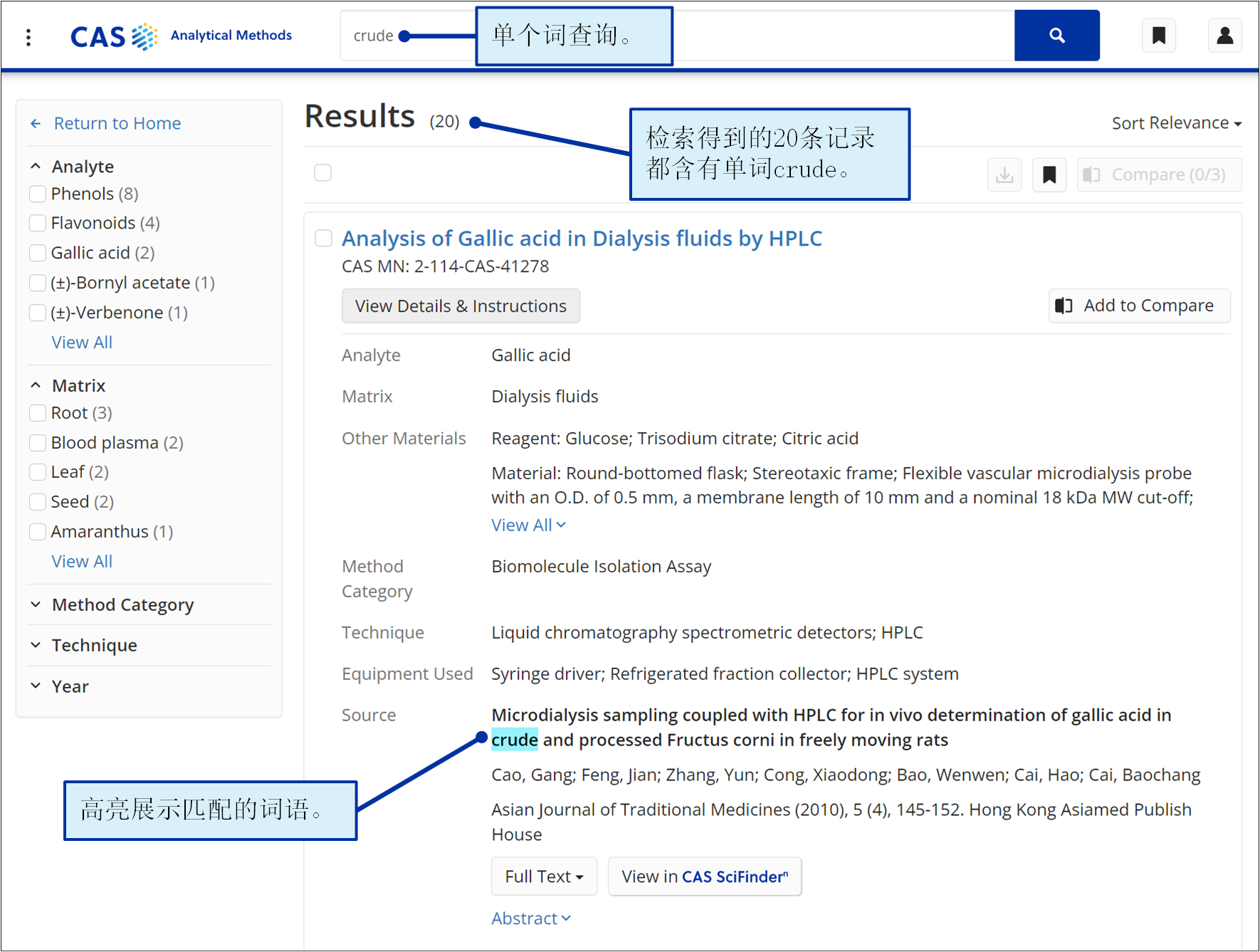Click the Return to Home link
This screenshot has height=952, width=1260.
(x=105, y=123)
